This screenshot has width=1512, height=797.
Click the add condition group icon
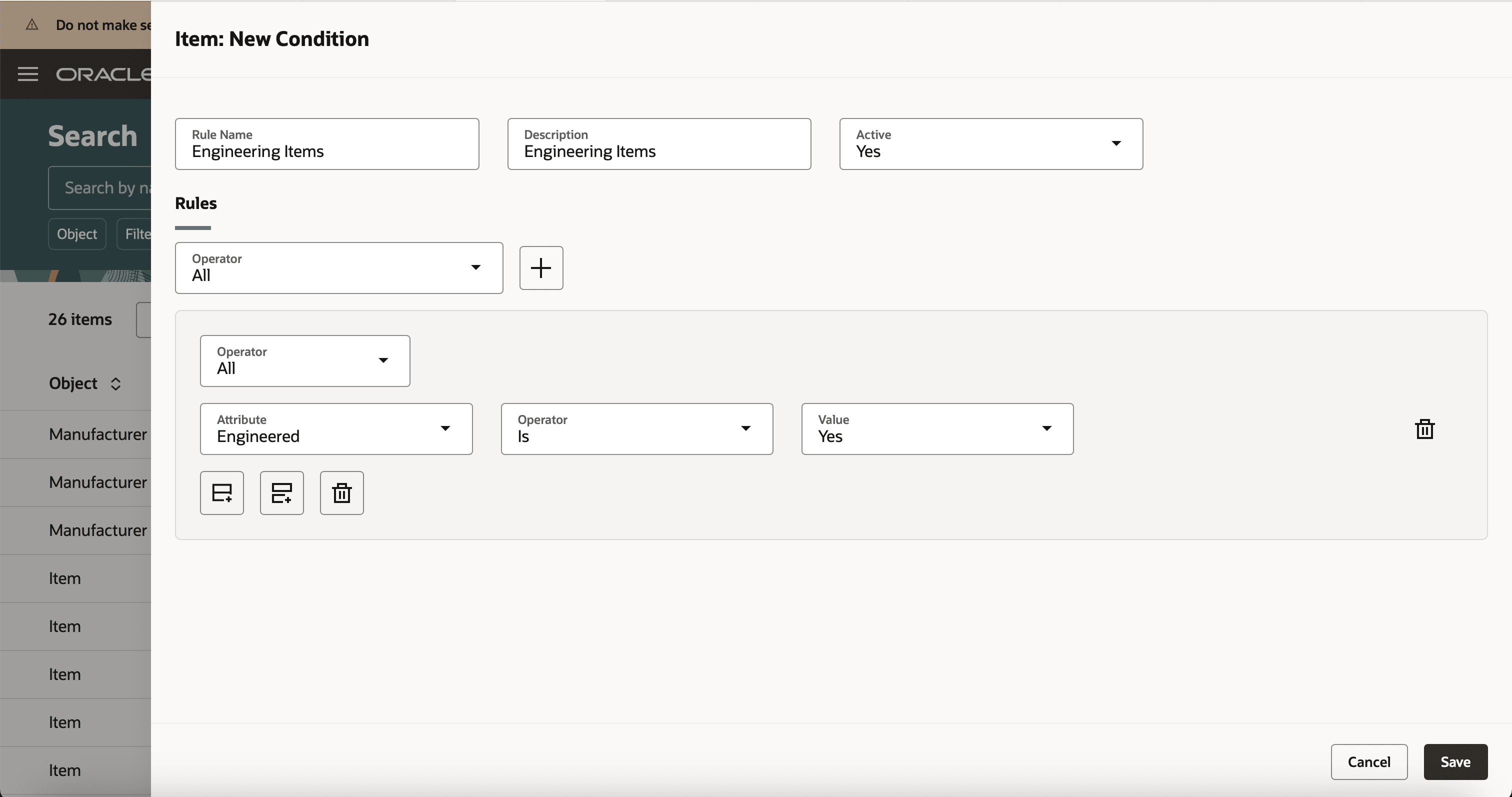click(x=281, y=492)
